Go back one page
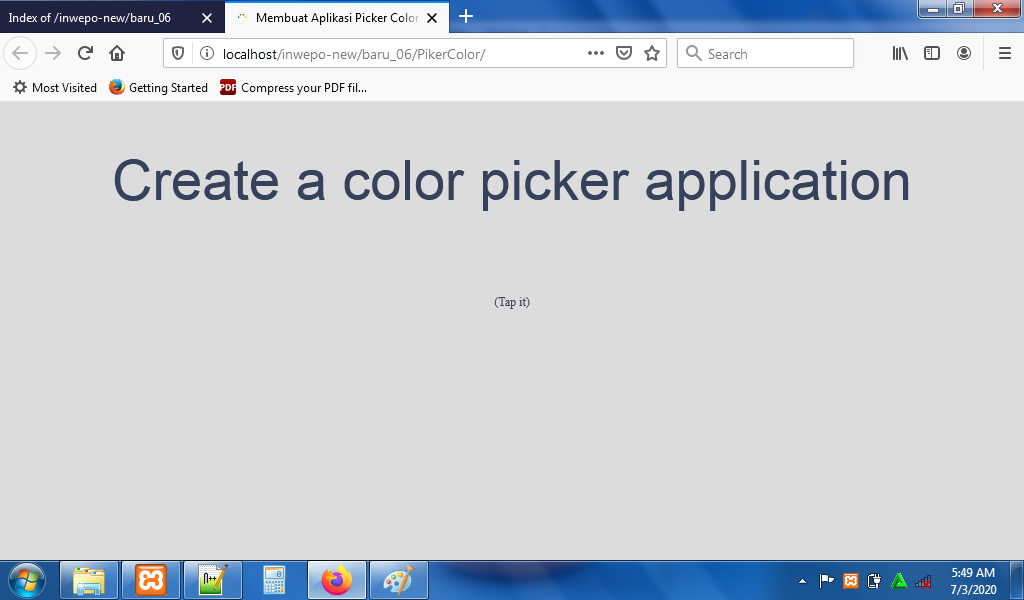This screenshot has width=1024, height=600. tap(20, 54)
